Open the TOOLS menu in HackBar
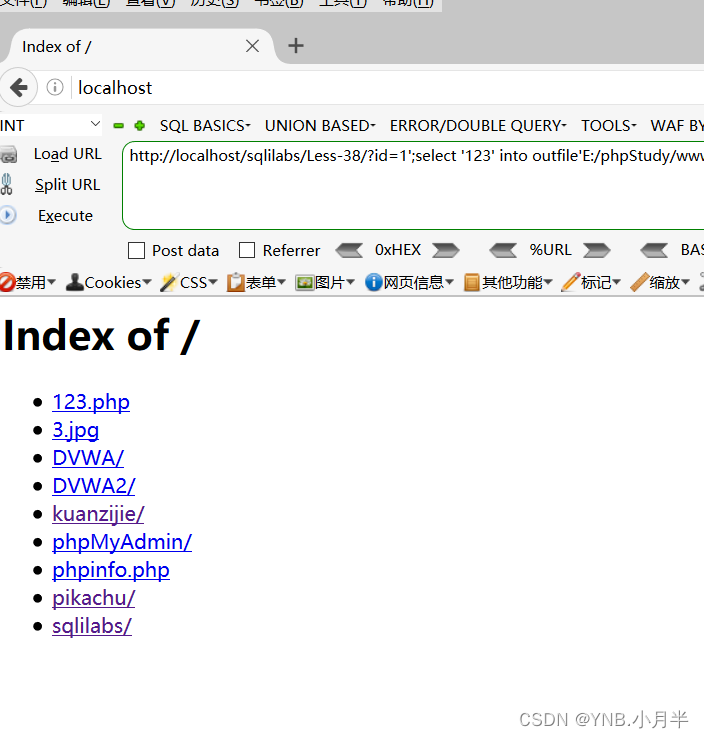Screen dimensions: 704x738 click(x=608, y=126)
